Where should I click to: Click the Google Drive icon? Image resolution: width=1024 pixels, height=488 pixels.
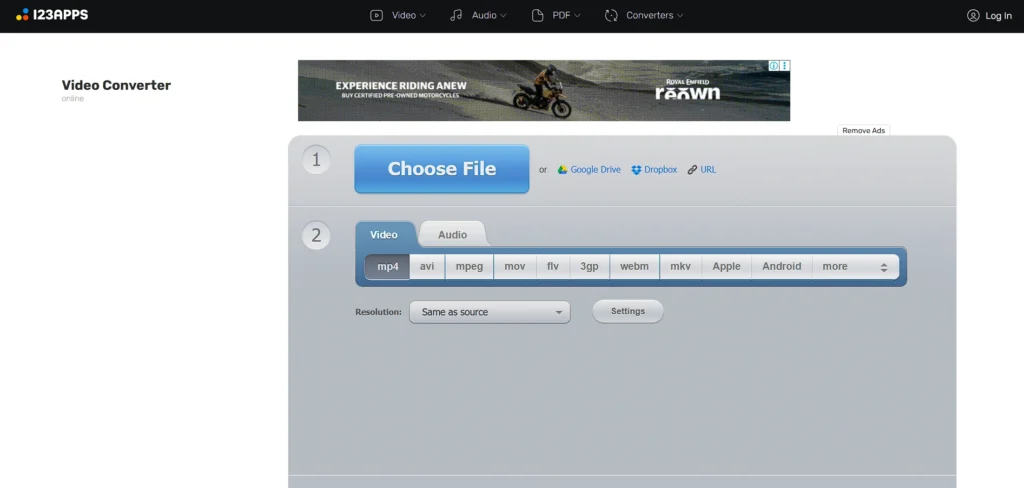click(x=562, y=170)
